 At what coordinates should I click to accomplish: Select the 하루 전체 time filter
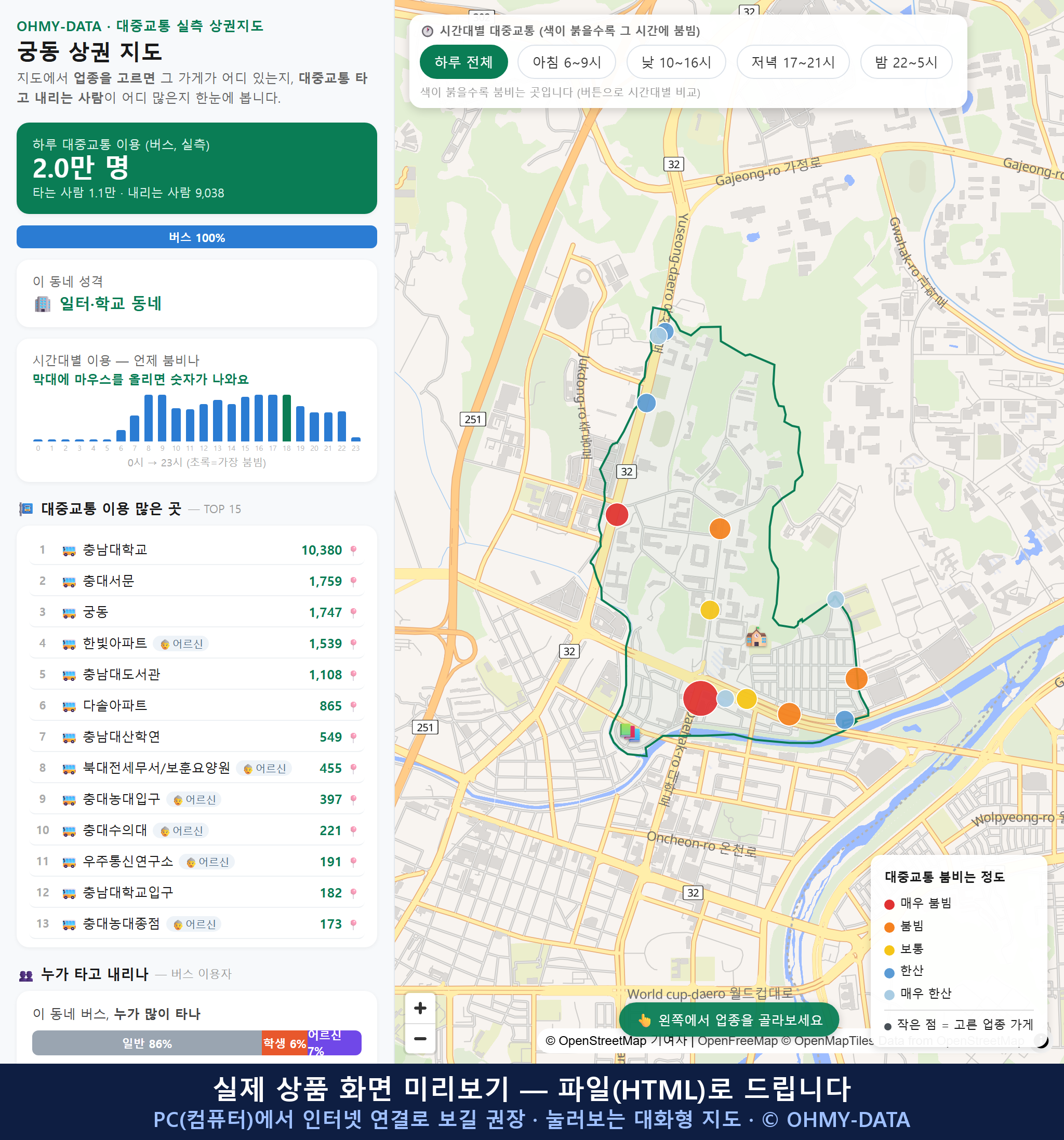click(463, 62)
